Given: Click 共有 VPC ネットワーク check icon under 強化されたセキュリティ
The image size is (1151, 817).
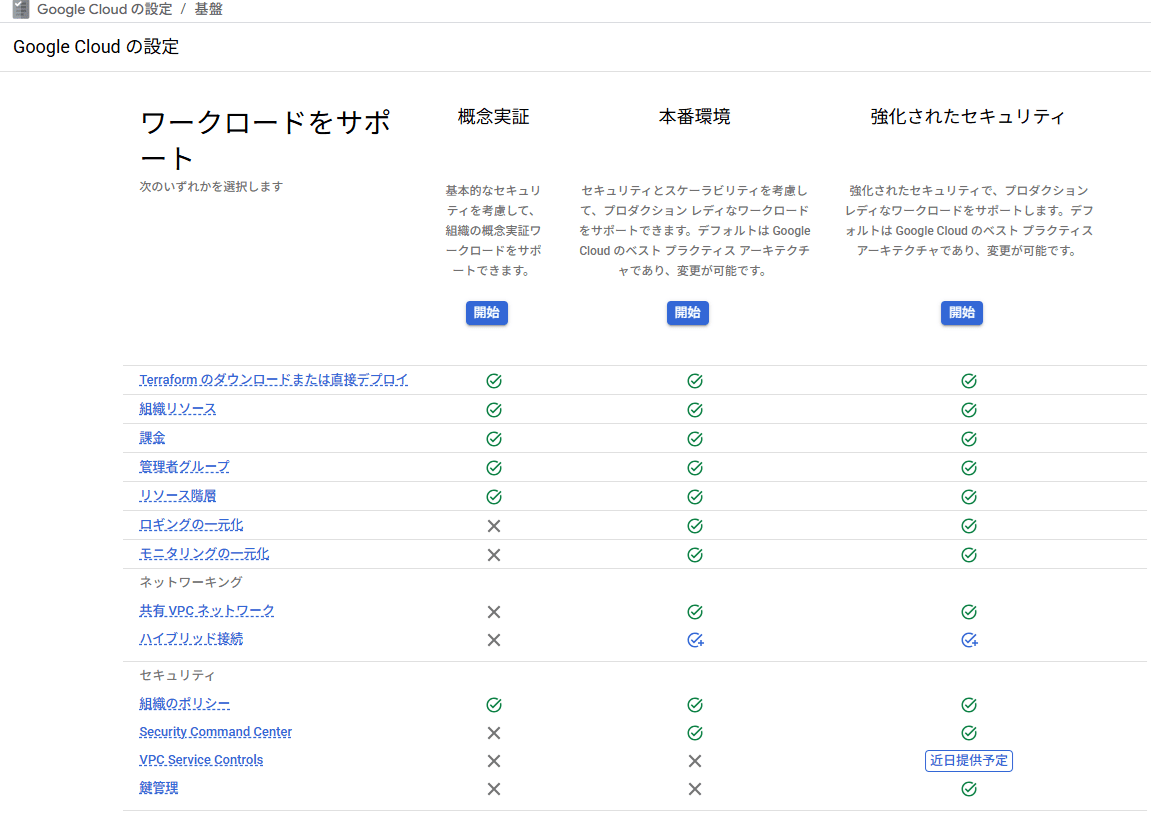Looking at the screenshot, I should coord(969,611).
